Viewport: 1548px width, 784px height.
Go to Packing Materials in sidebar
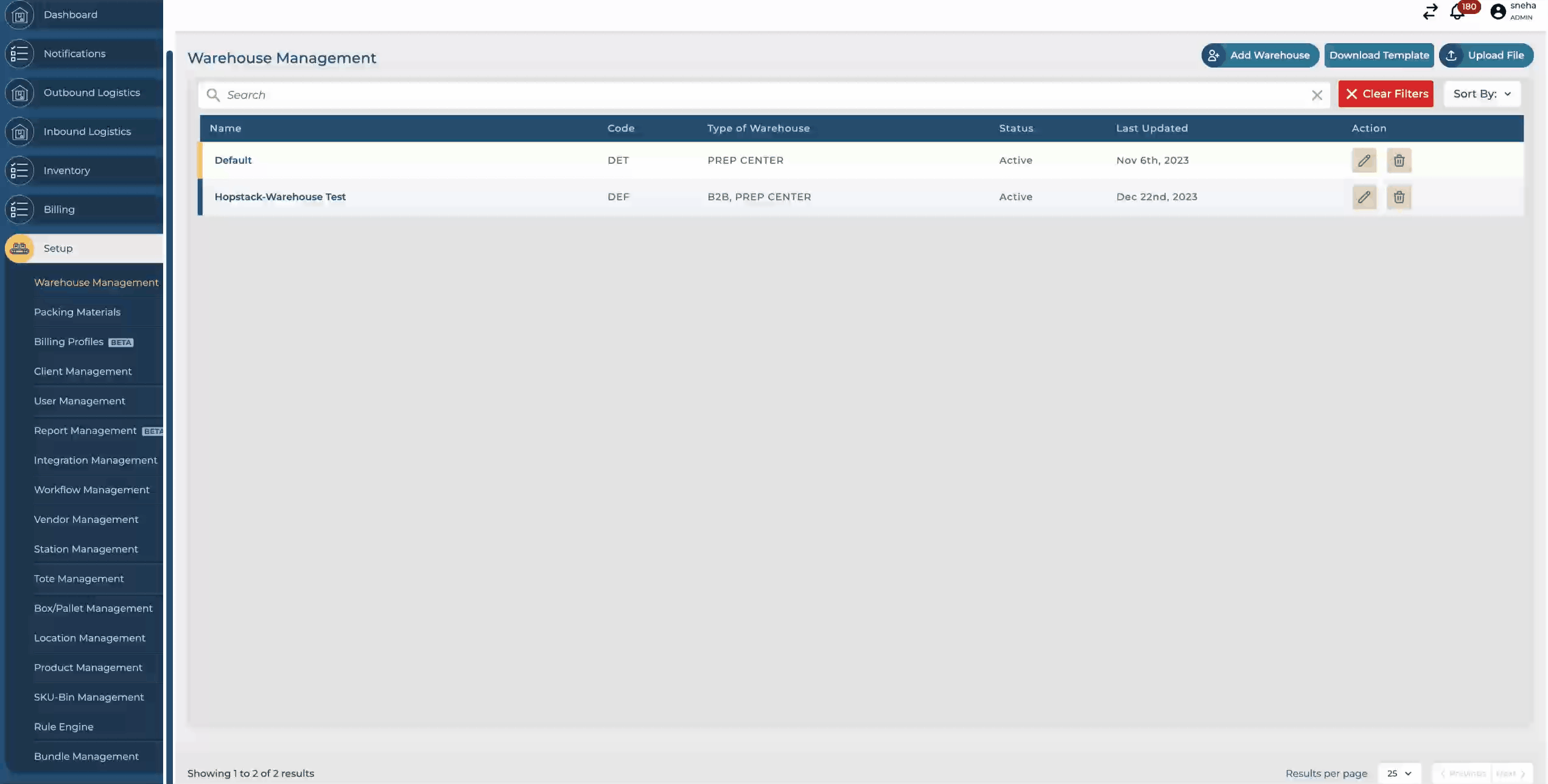[77, 312]
